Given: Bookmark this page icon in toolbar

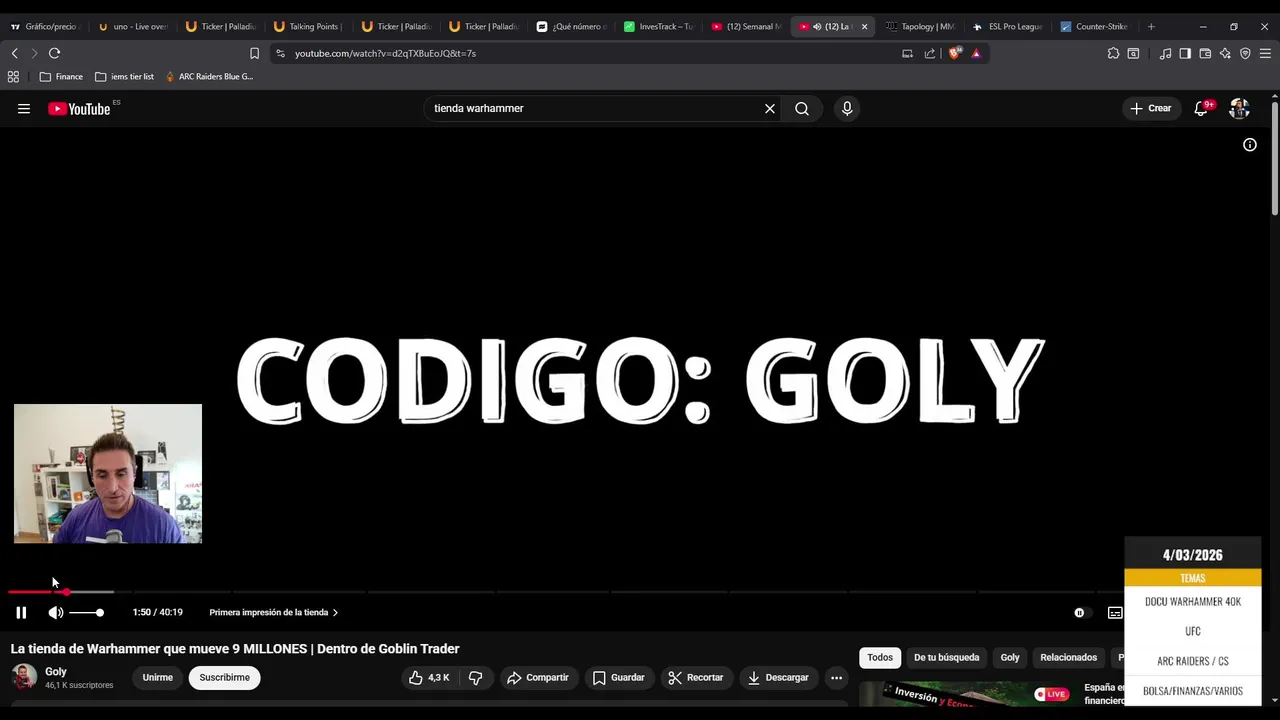Looking at the screenshot, I should point(254,54).
